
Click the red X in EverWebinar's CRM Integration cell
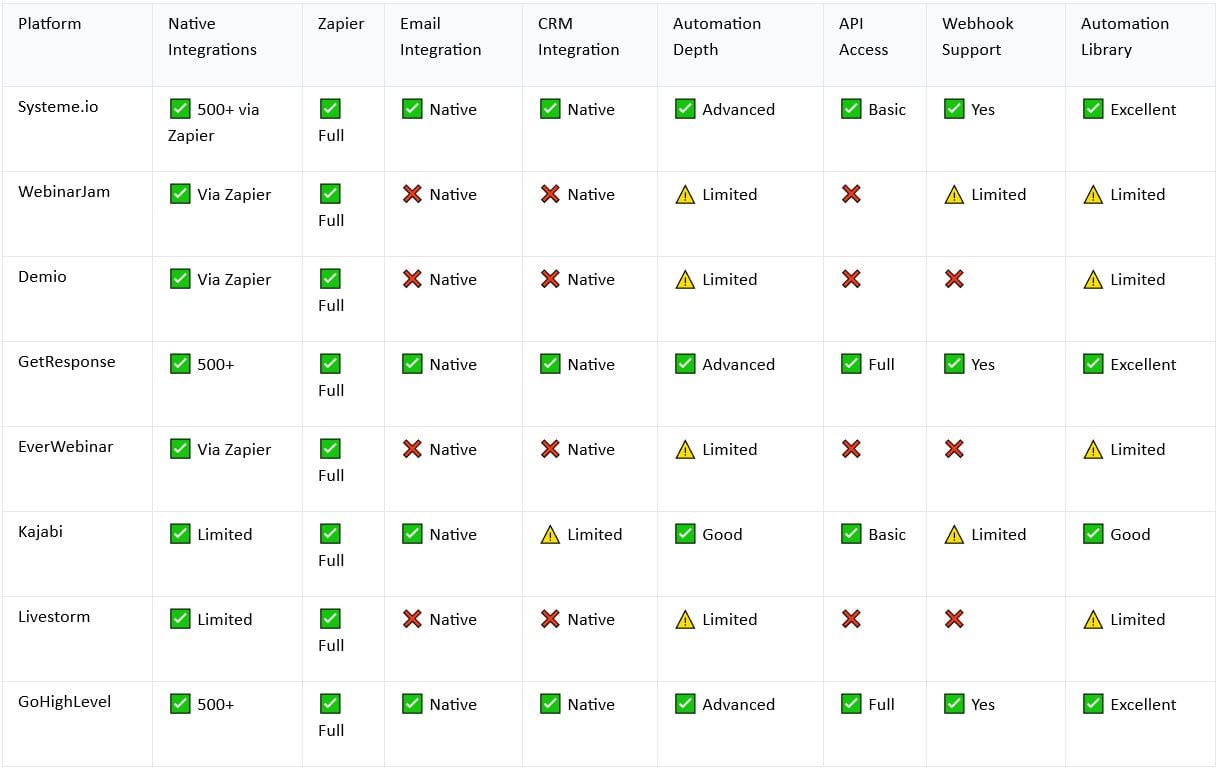coord(550,449)
